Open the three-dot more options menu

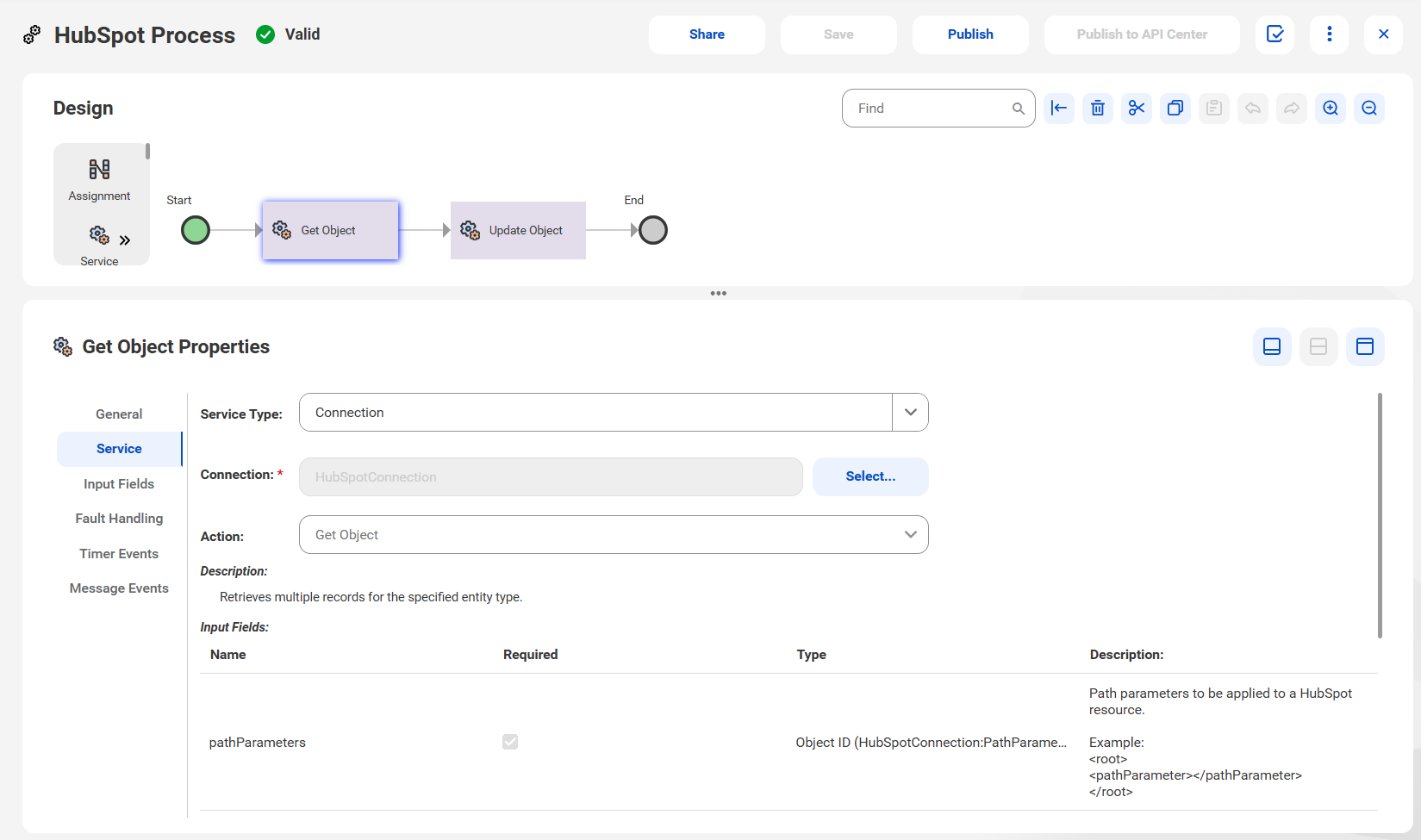click(1329, 34)
